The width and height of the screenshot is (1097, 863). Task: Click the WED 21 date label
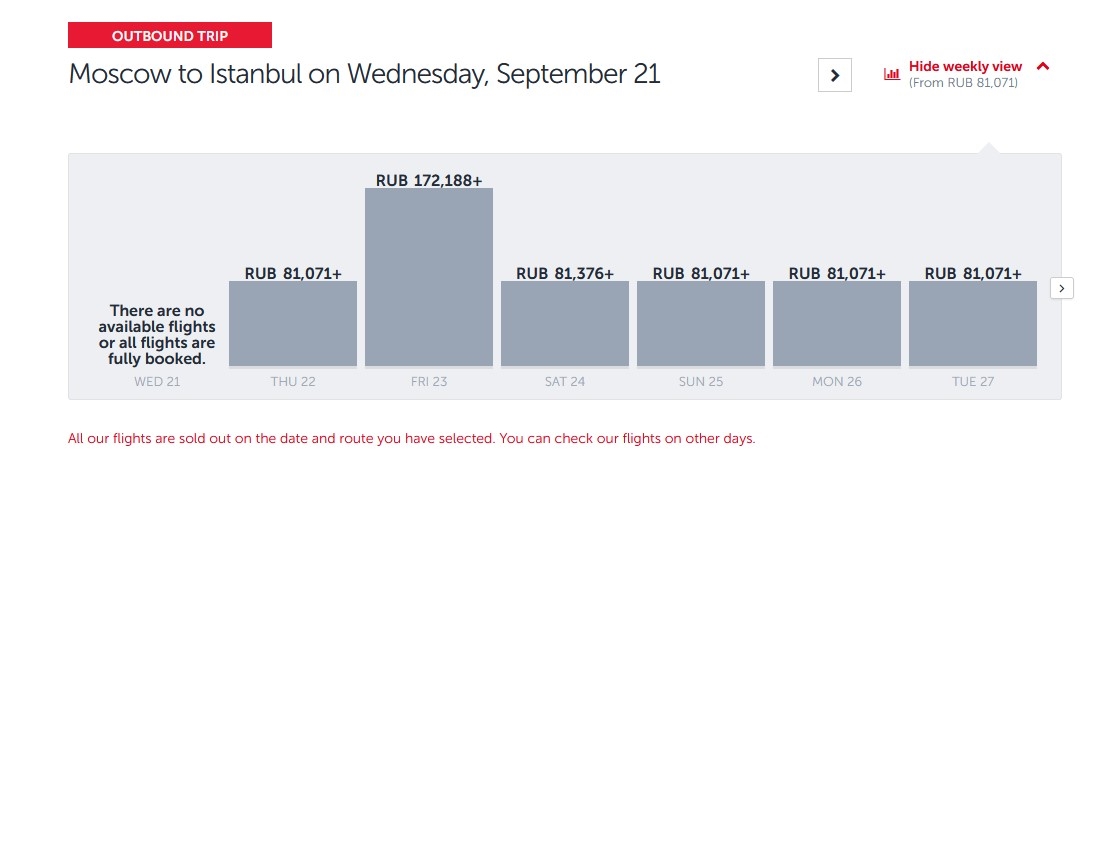pyautogui.click(x=157, y=382)
